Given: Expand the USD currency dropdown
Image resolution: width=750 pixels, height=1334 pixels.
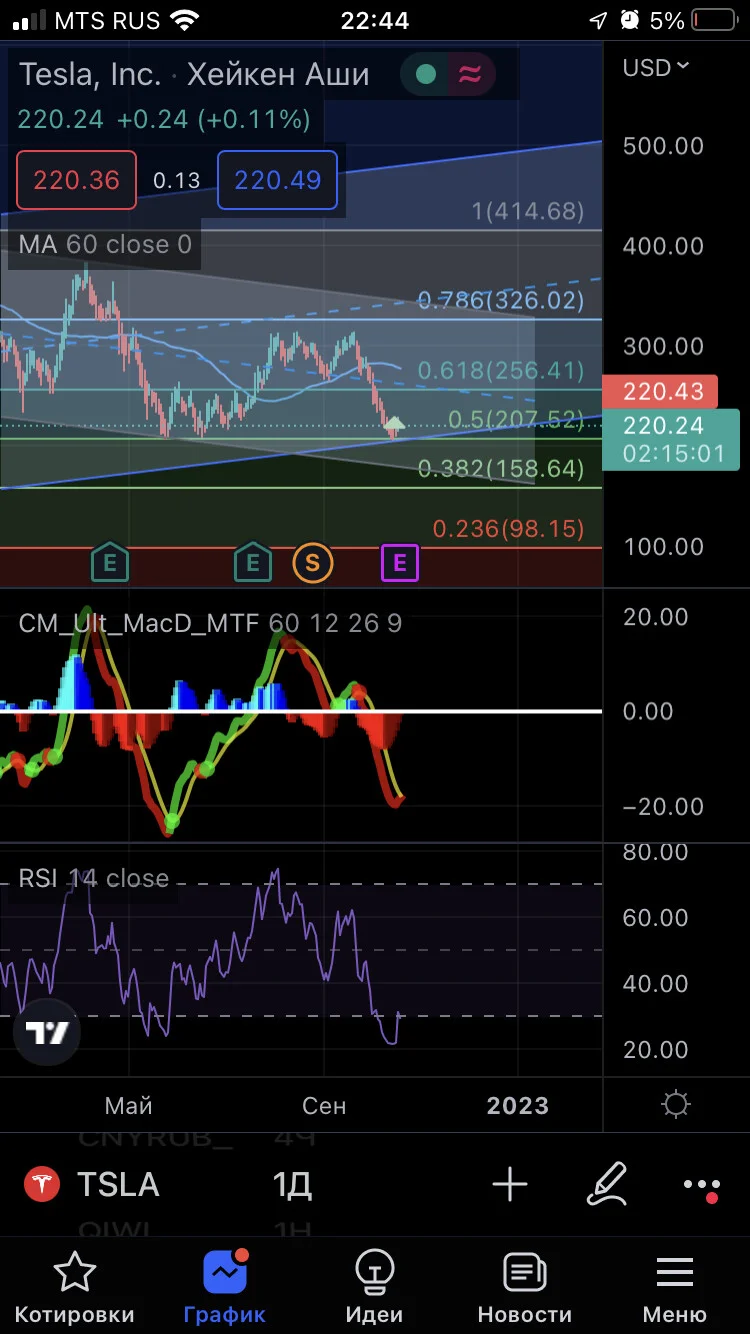Looking at the screenshot, I should (656, 67).
